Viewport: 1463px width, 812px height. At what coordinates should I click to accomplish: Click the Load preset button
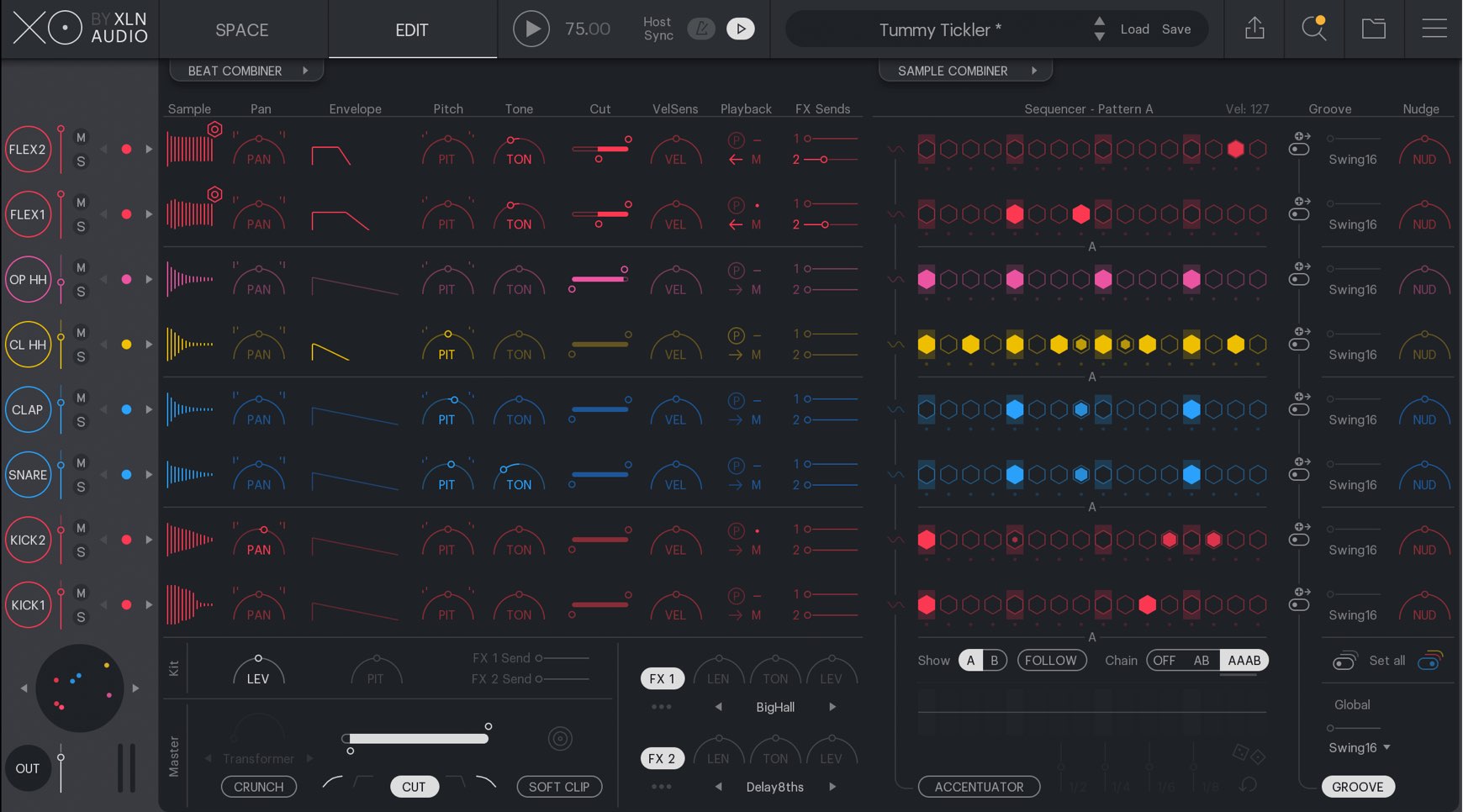(1134, 29)
